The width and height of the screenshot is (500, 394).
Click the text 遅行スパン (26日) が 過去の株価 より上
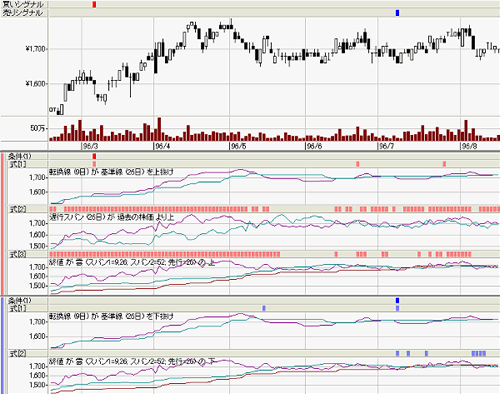click(x=112, y=217)
